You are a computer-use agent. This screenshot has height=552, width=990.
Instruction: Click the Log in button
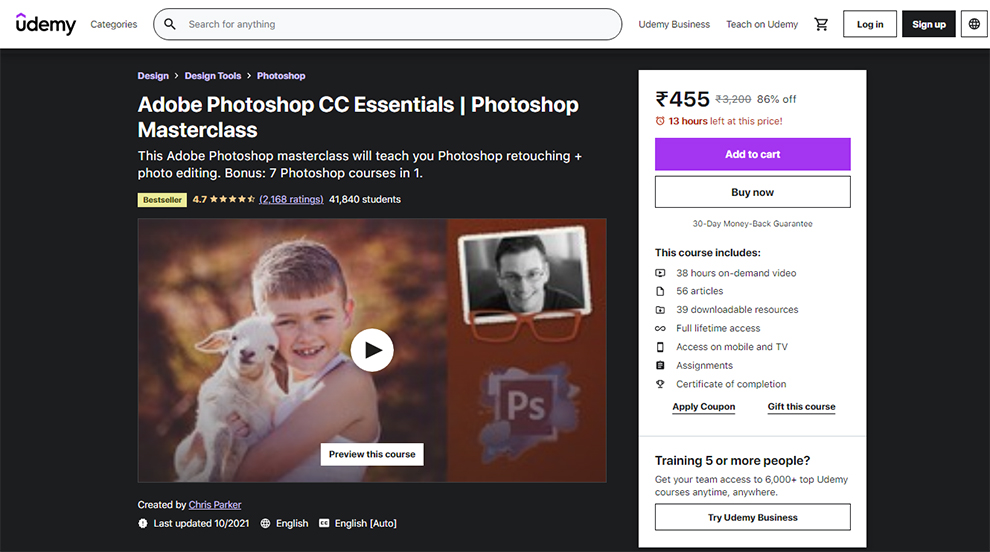[869, 24]
